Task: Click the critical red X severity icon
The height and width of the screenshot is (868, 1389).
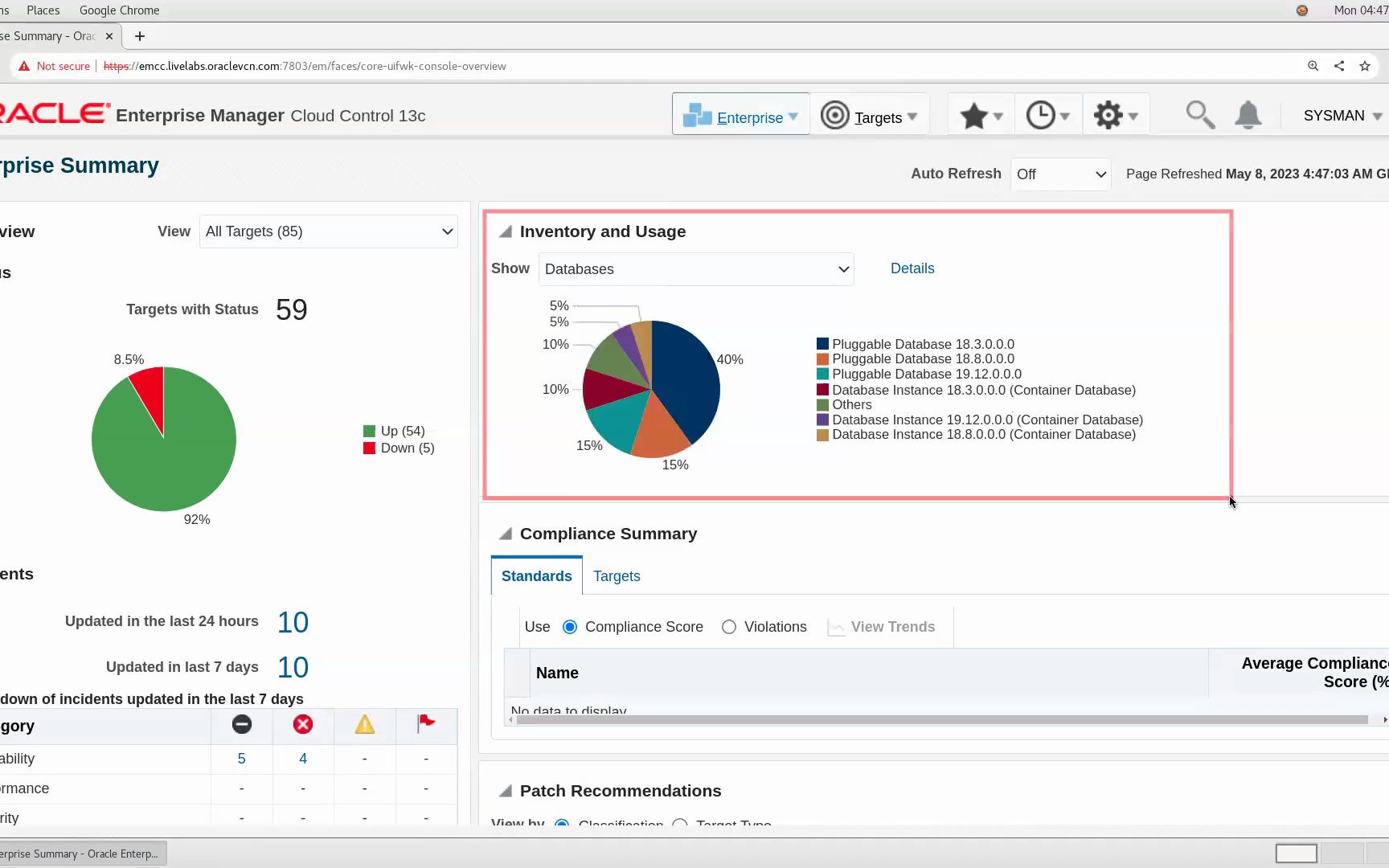Action: click(x=303, y=725)
